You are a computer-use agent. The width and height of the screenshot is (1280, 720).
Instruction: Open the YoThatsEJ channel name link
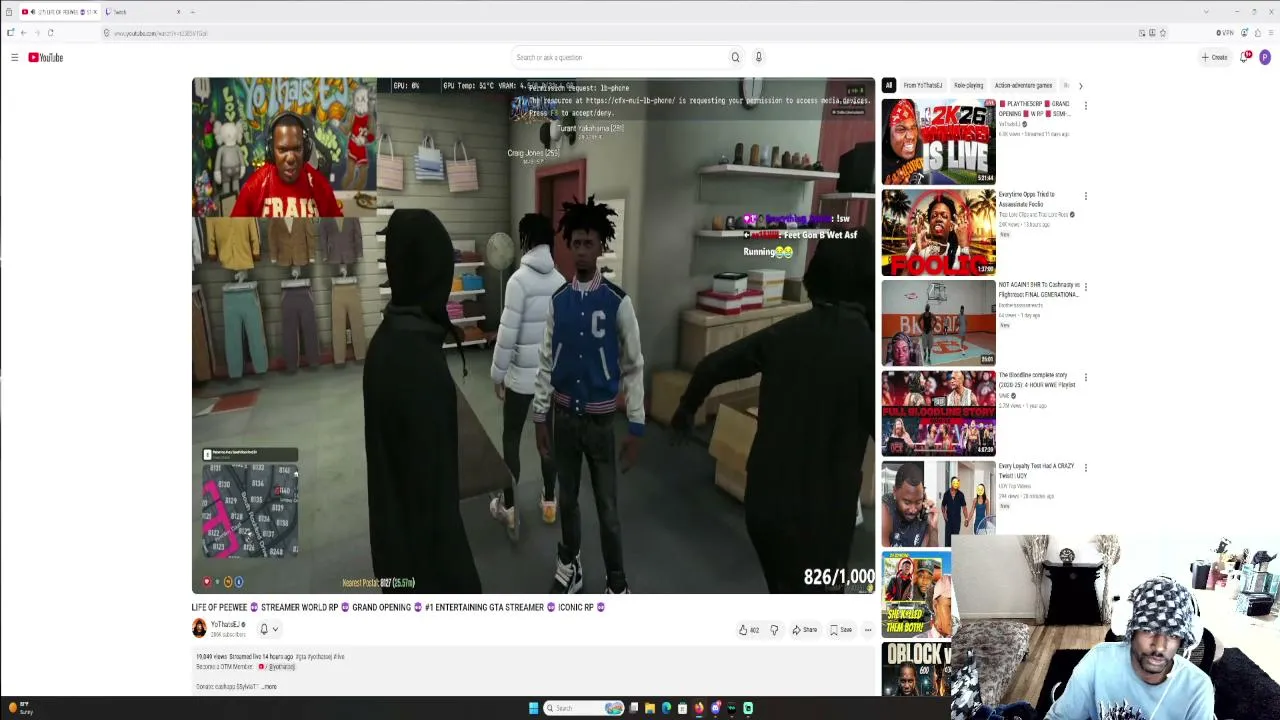pos(225,625)
